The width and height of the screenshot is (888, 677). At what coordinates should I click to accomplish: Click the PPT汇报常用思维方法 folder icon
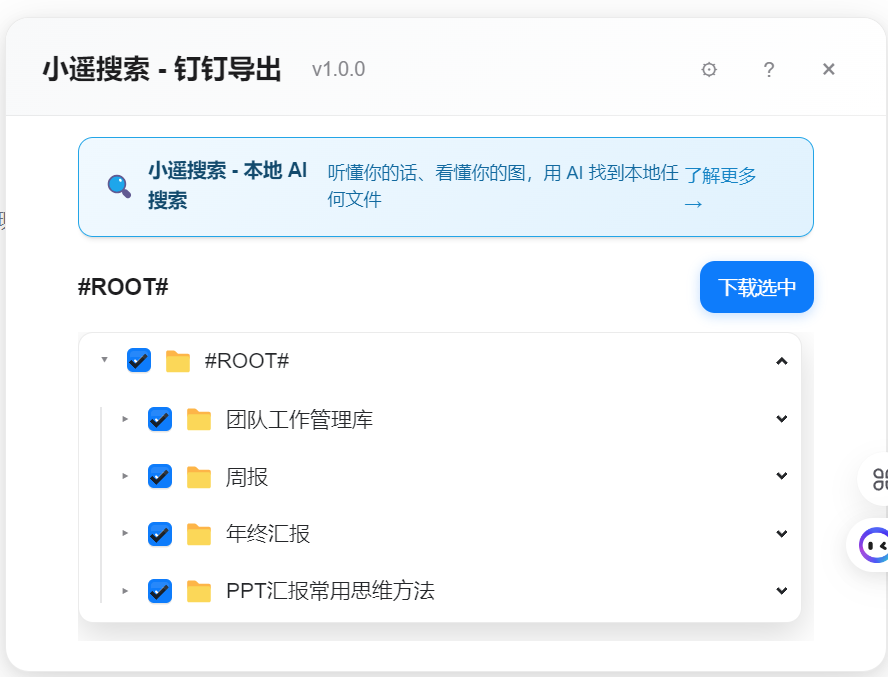coord(199,592)
